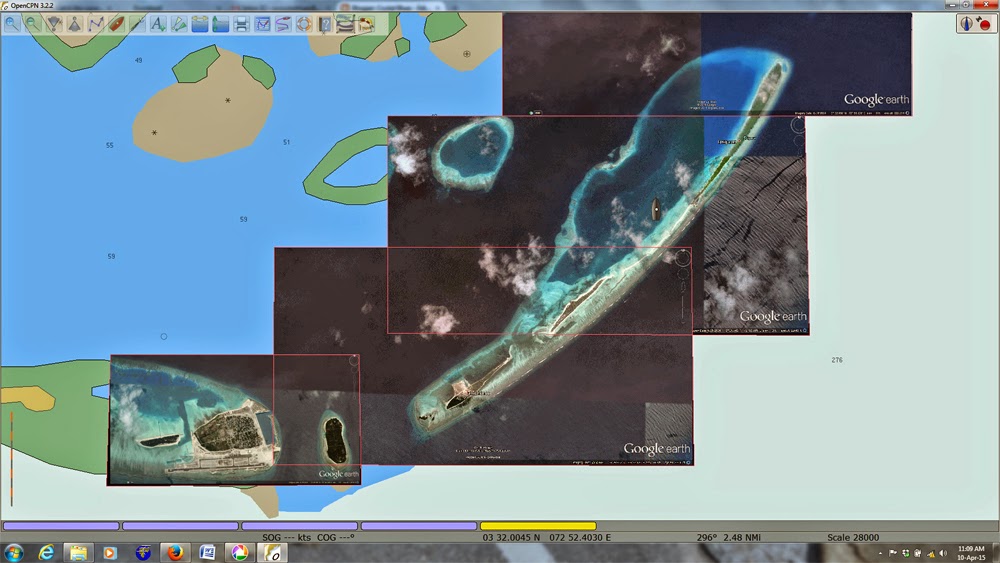Toggle Tracking with the purple track icon

283,24
